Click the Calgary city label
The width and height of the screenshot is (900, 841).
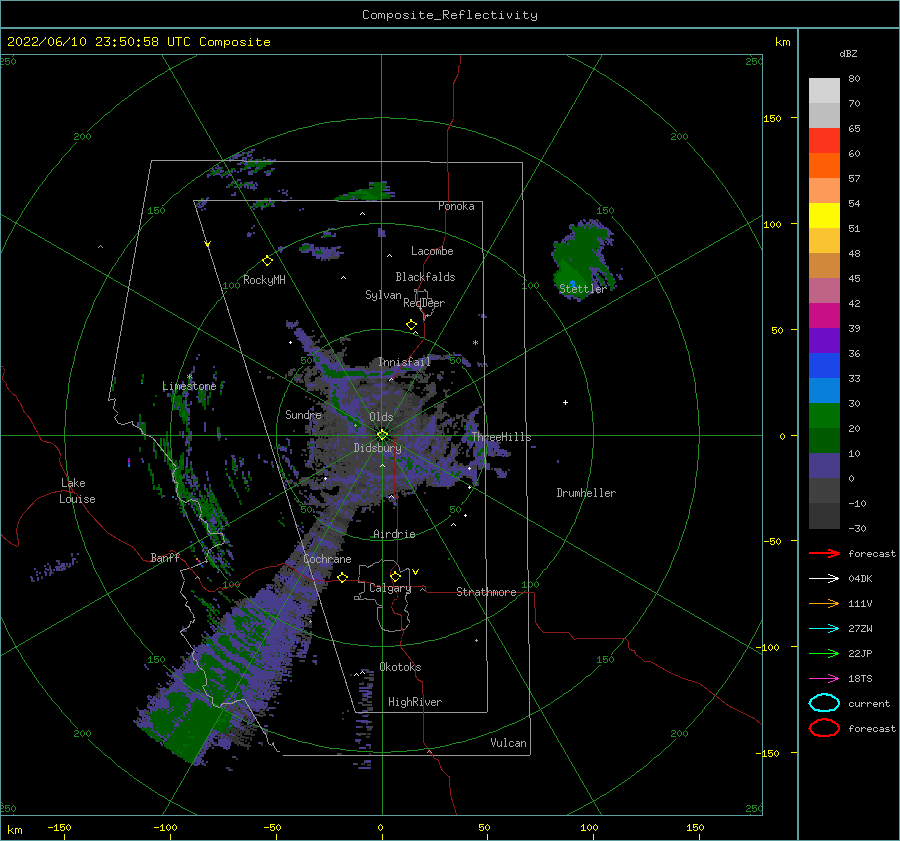tap(390, 588)
